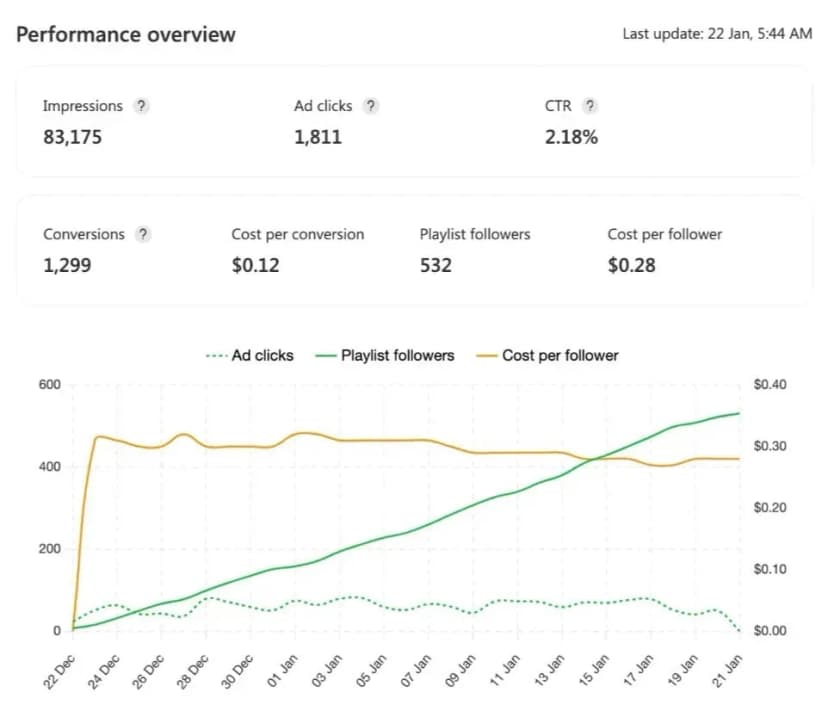Click the 19 Jan axis label
828x717 pixels.
(x=683, y=671)
